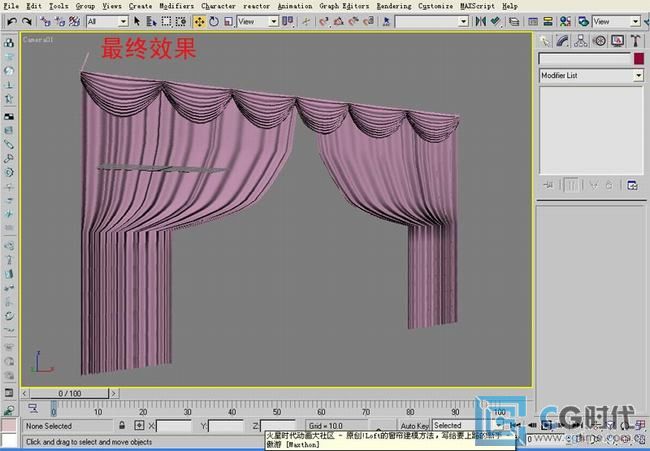Screen dimensions: 650x451
Task: Toggle the Percent Snap button
Action: [x=354, y=21]
